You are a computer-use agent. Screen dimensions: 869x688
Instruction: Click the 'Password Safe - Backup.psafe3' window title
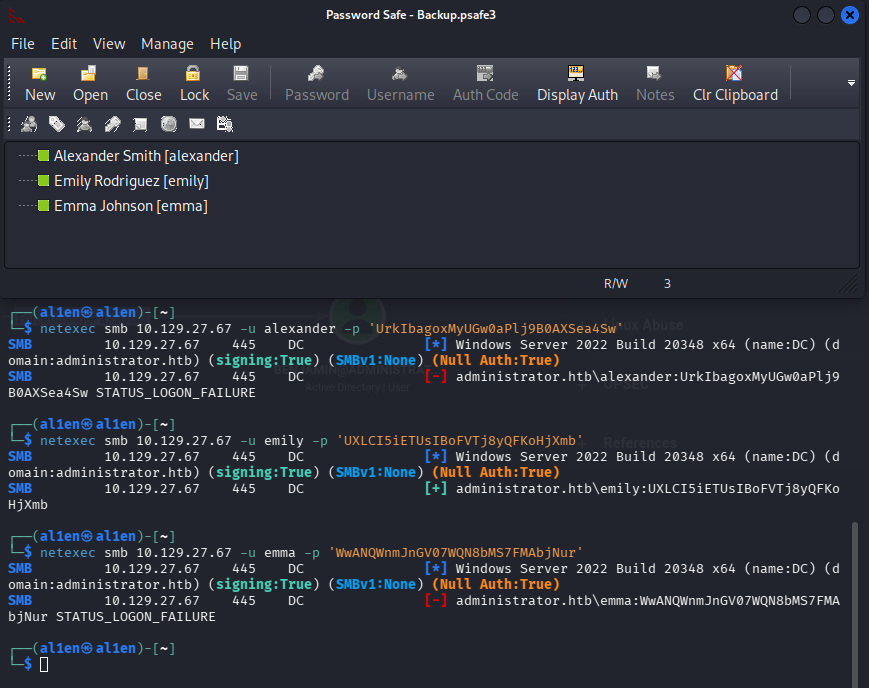coord(411,15)
